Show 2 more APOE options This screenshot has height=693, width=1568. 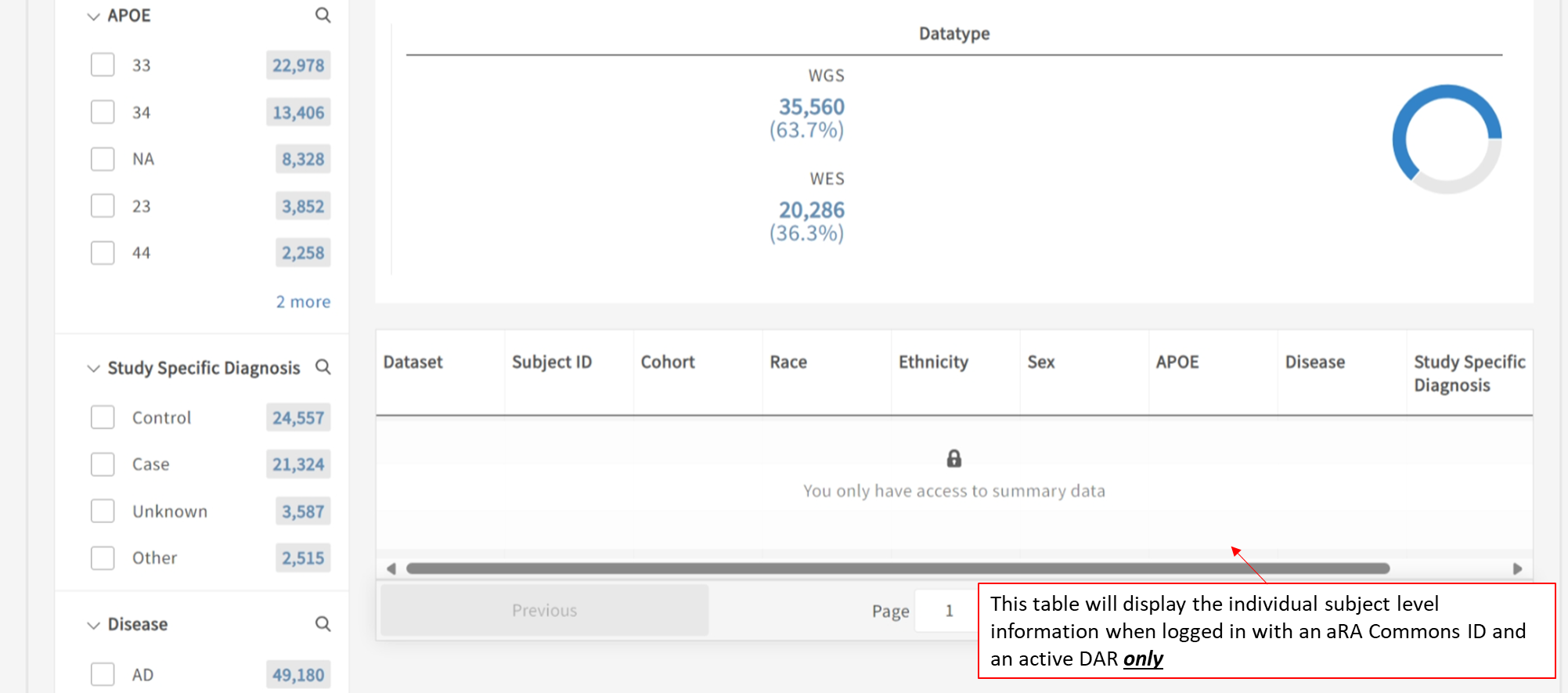(x=303, y=301)
